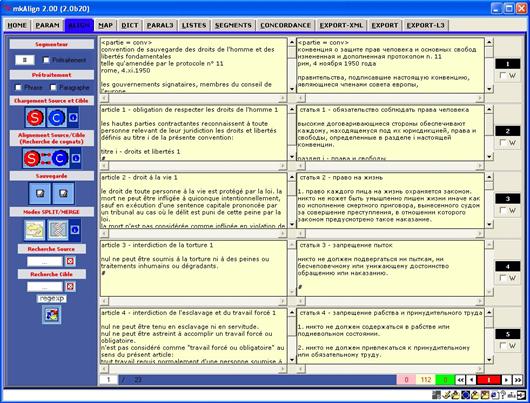The height and width of the screenshot is (403, 530).
Task: Click the pink counter box showing 0
Action: (406, 380)
